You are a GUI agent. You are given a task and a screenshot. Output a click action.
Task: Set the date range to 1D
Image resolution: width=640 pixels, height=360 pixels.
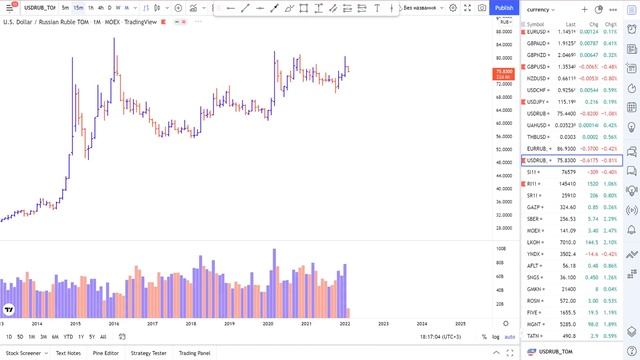pyautogui.click(x=9, y=337)
